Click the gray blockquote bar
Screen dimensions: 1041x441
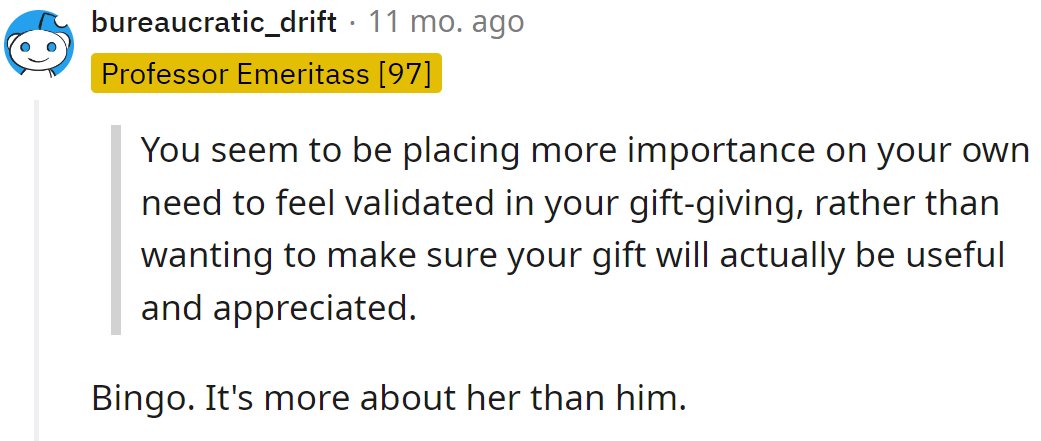tap(116, 229)
